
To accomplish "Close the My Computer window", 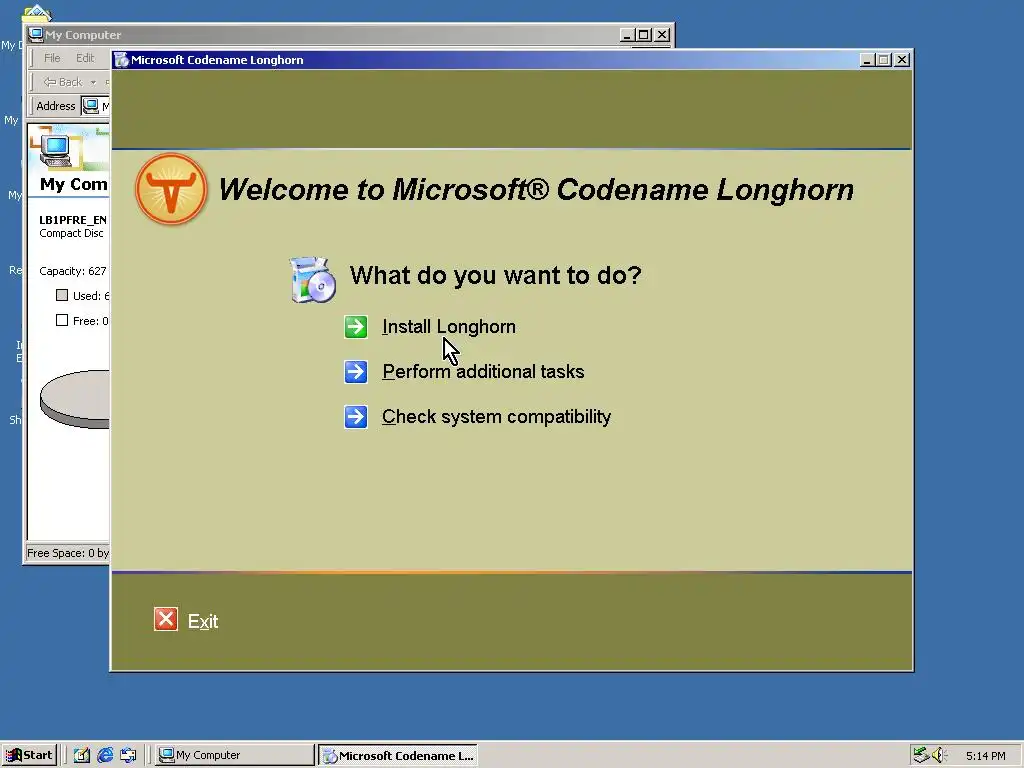I will (x=662, y=35).
